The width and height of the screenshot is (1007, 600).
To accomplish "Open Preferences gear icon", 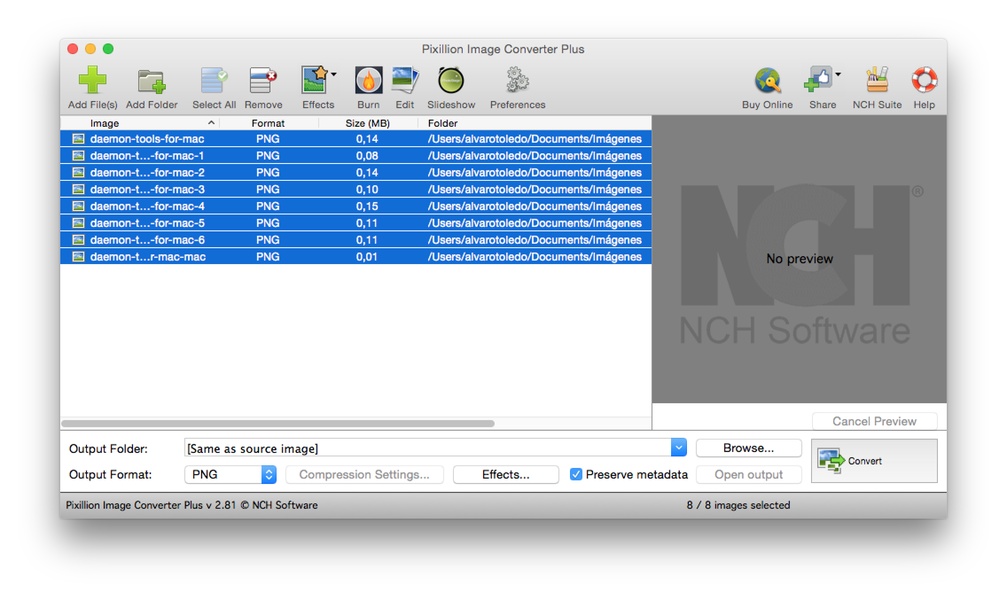I will (x=518, y=81).
